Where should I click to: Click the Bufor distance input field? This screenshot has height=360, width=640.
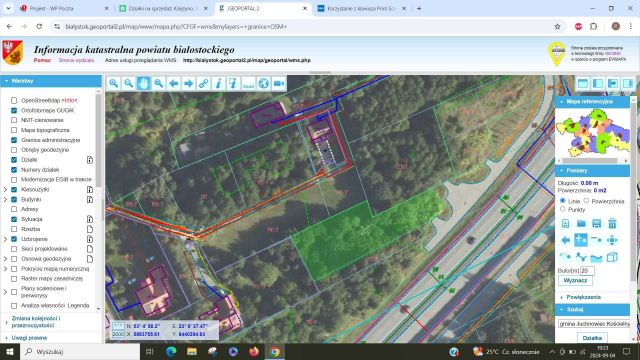pyautogui.click(x=587, y=271)
